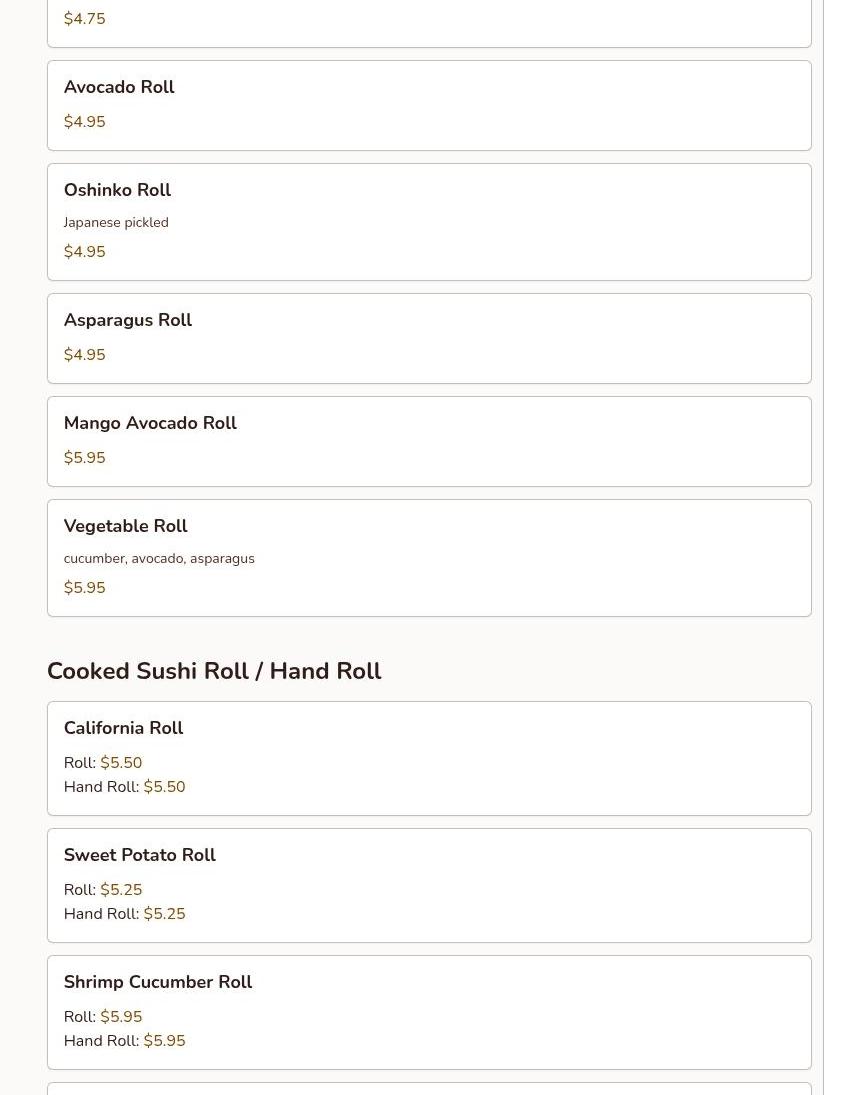Choose the California Roll item title
The width and height of the screenshot is (844, 1095).
pos(124,728)
